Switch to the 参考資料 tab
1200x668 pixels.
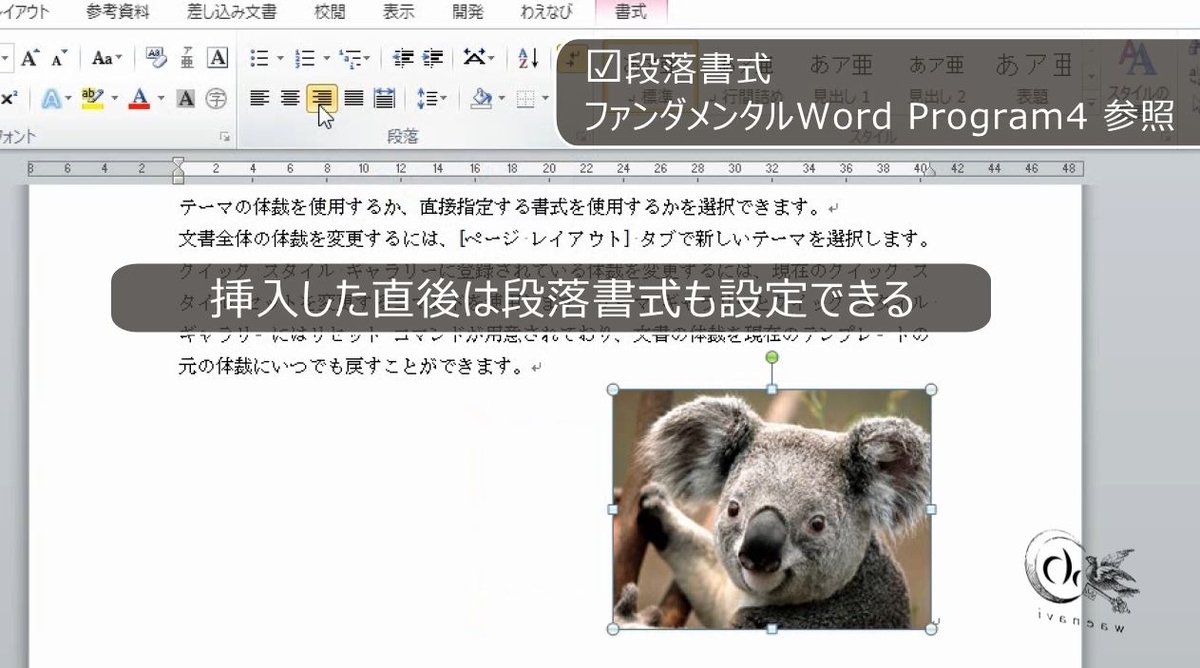click(x=118, y=12)
